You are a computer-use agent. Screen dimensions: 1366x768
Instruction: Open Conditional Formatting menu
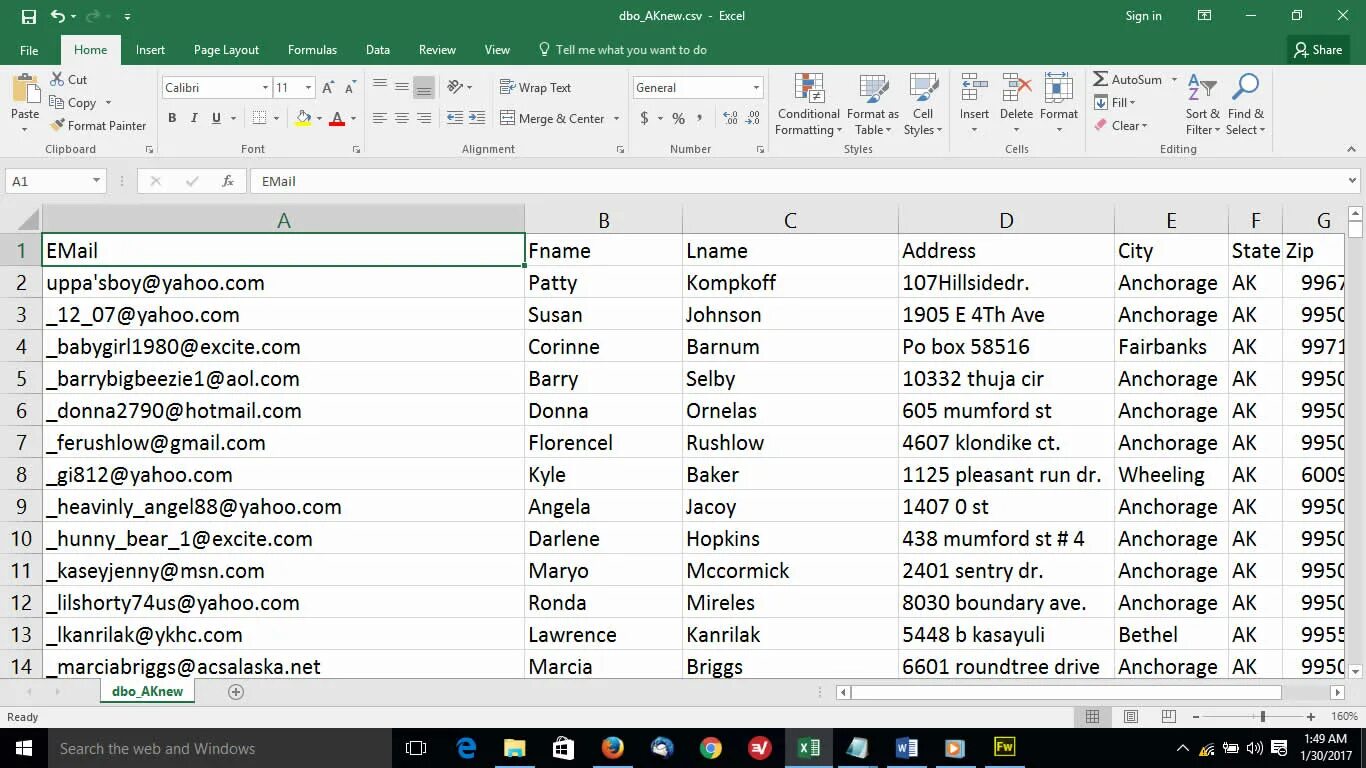pyautogui.click(x=809, y=104)
